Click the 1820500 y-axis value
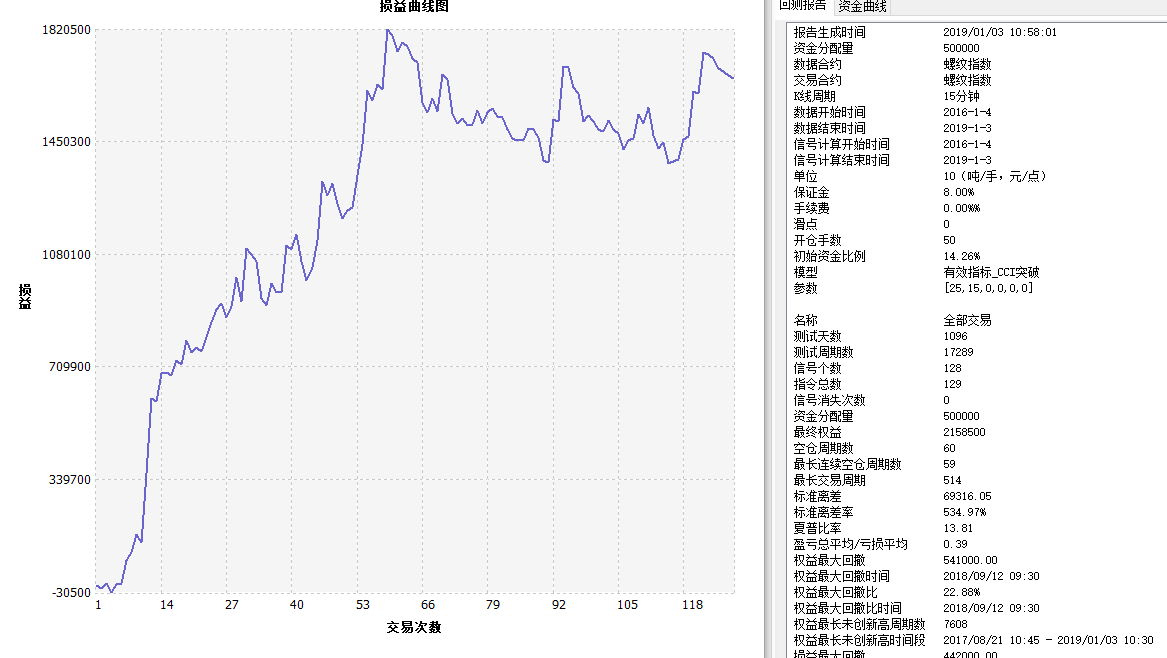The height and width of the screenshot is (658, 1167). click(66, 30)
